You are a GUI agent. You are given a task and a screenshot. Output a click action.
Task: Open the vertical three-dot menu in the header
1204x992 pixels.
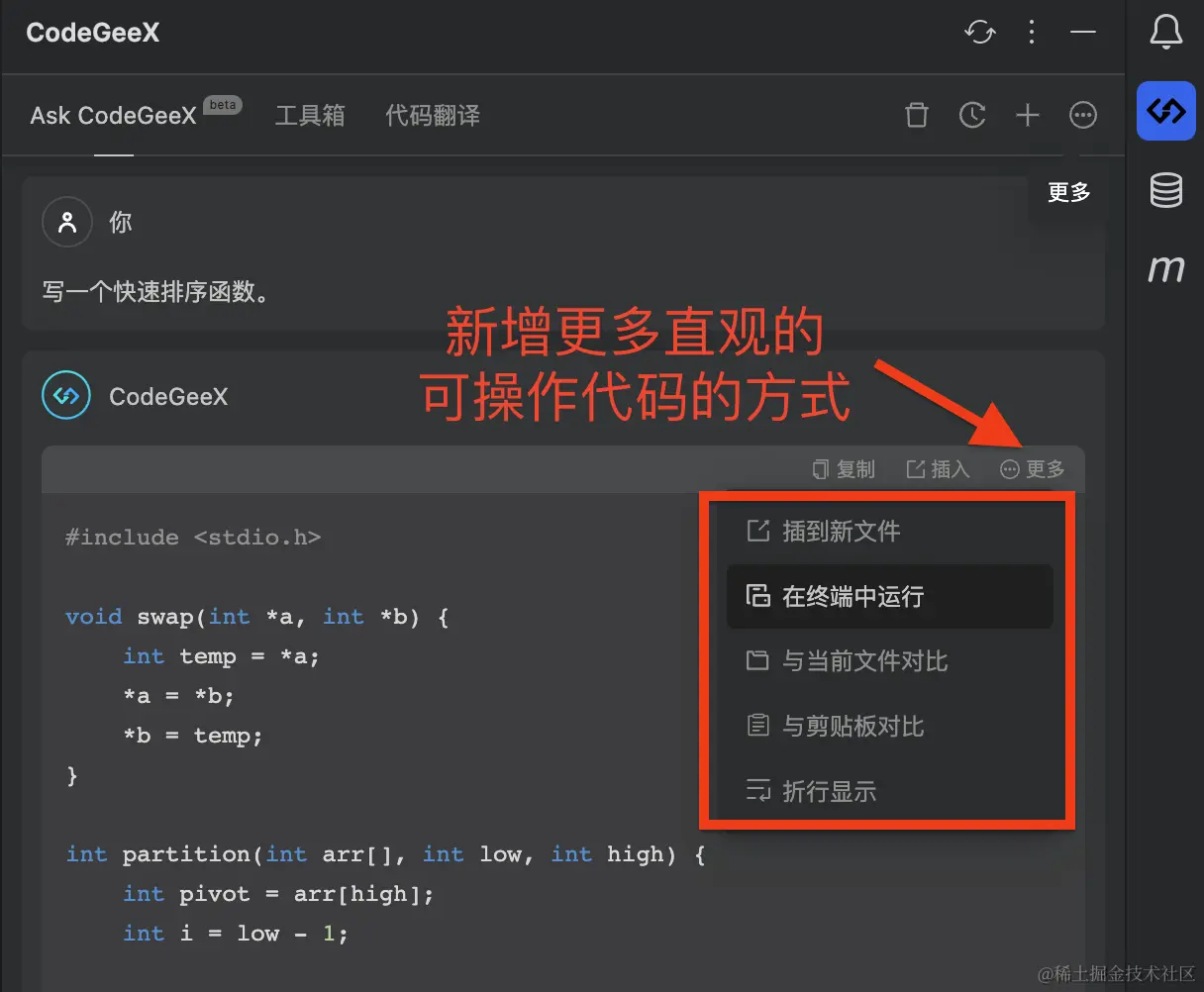(1032, 32)
